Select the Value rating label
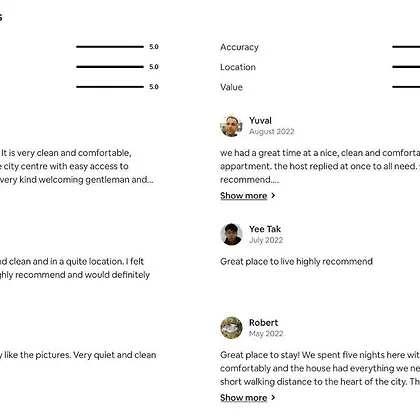 [x=231, y=87]
